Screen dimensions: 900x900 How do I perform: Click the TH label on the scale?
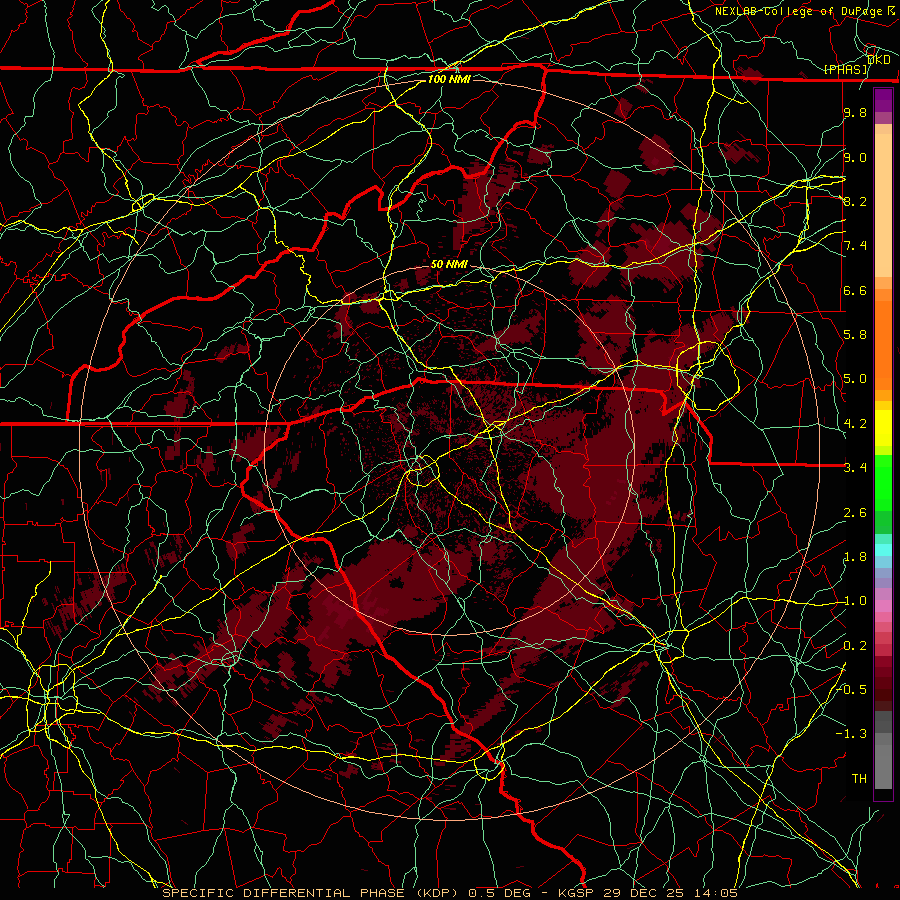coord(859,779)
